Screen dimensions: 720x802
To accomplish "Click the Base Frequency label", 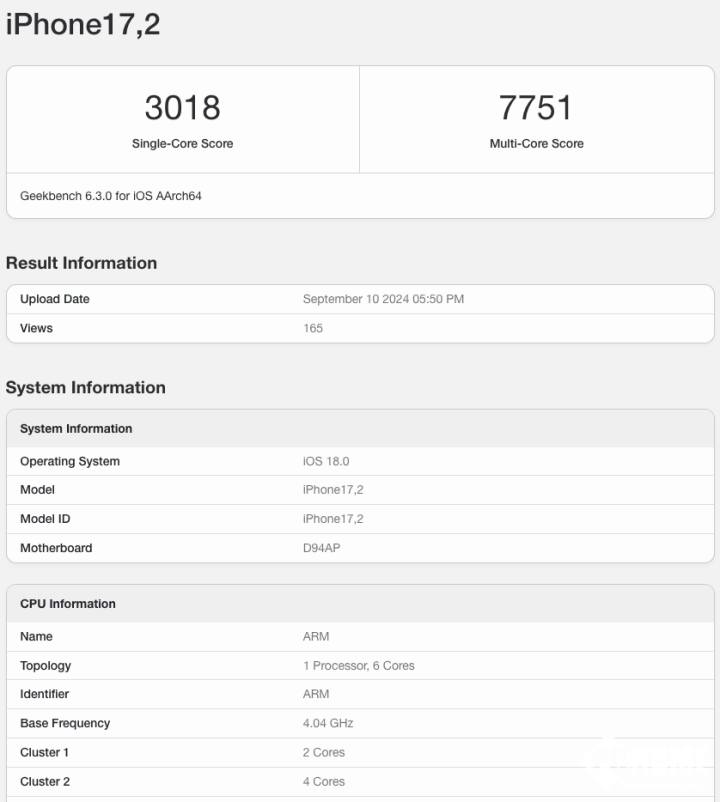I will [x=65, y=723].
